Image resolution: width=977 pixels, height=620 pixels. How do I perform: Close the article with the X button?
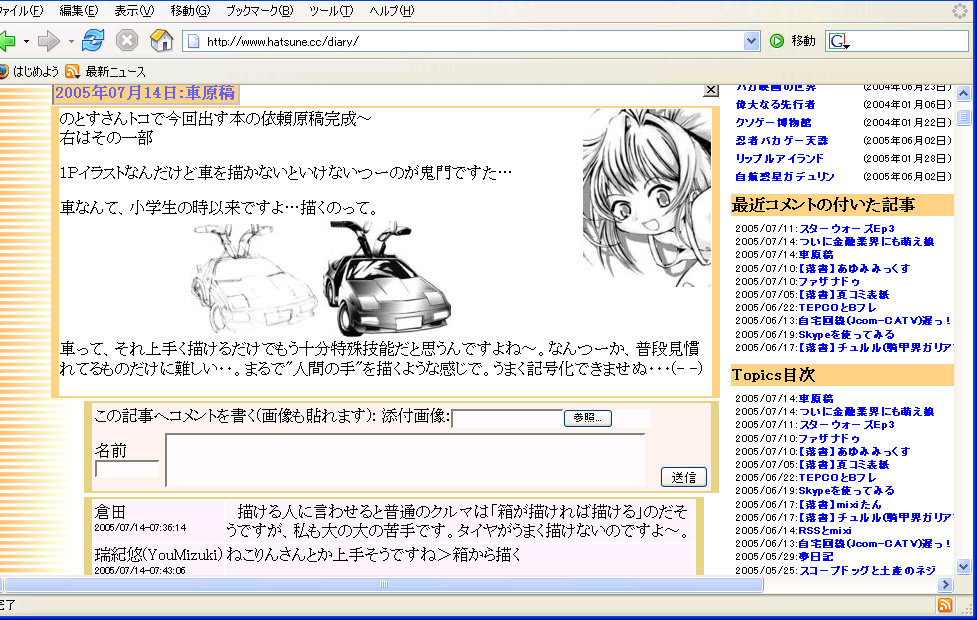tap(711, 90)
